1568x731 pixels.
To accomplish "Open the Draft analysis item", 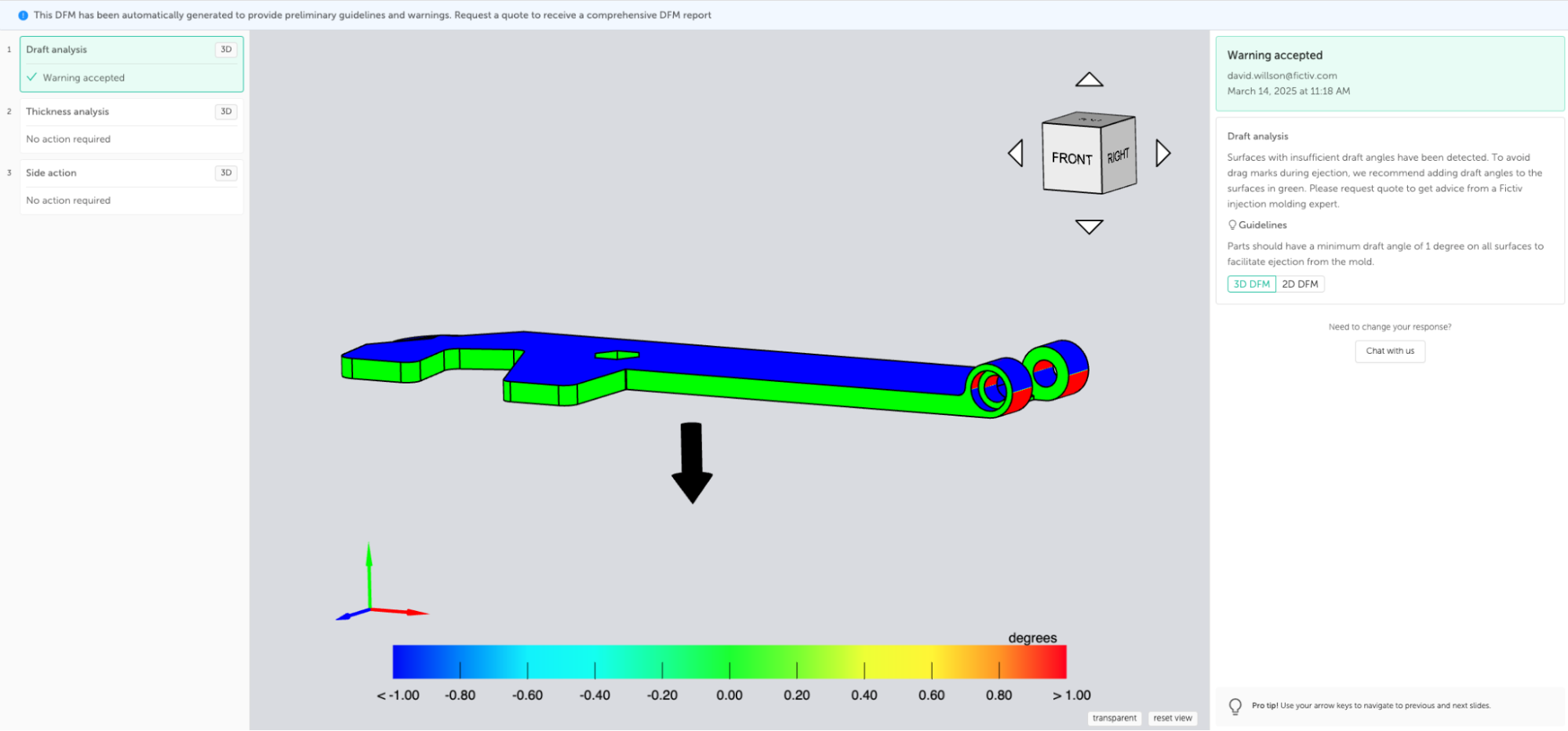I will coord(56,49).
